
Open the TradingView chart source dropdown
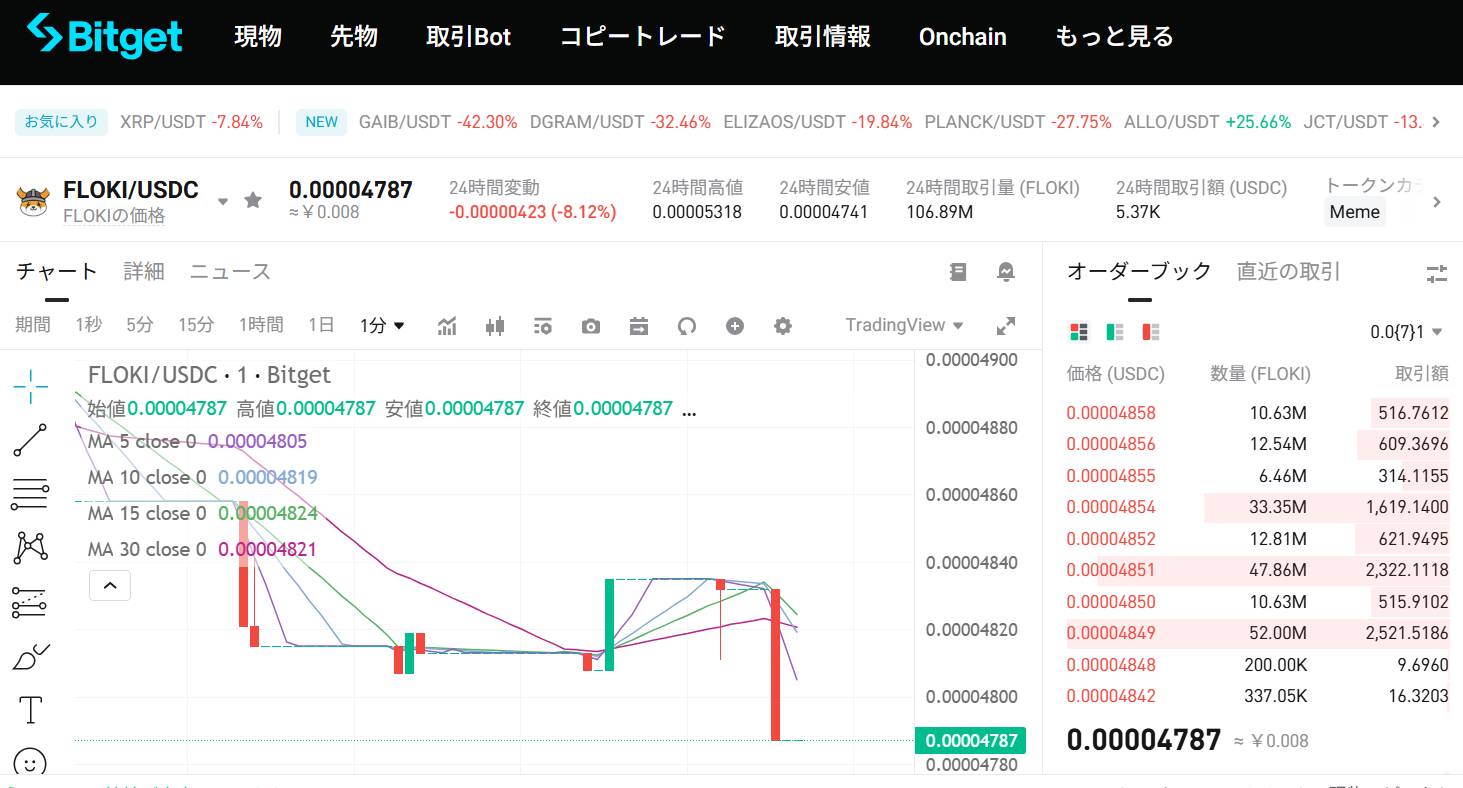[x=904, y=325]
